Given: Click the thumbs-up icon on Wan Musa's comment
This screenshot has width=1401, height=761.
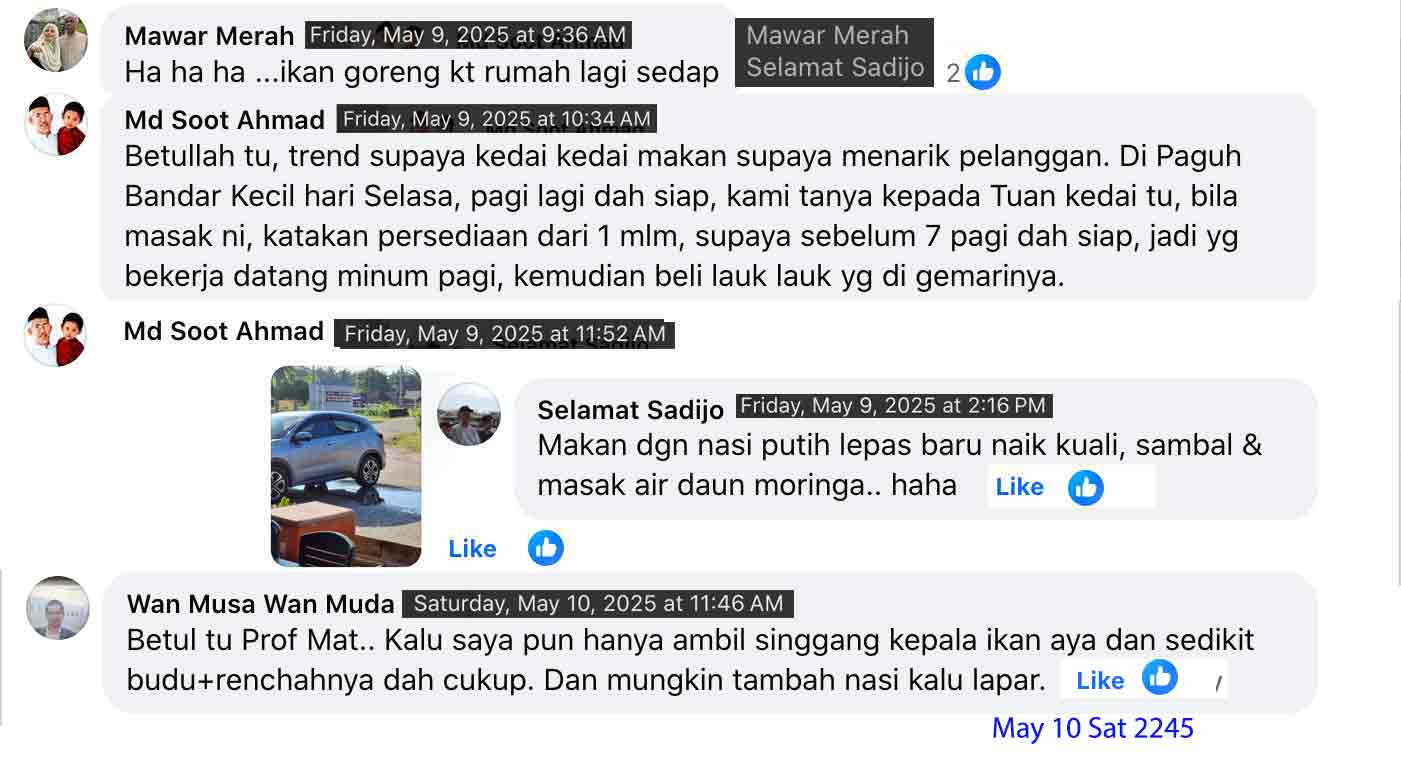Looking at the screenshot, I should click(1160, 677).
